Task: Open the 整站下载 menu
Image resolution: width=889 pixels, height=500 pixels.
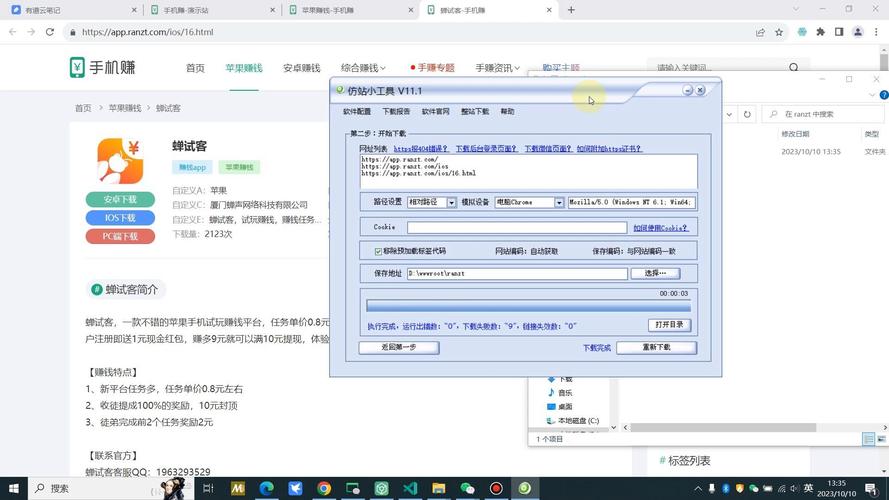Action: coord(475,112)
